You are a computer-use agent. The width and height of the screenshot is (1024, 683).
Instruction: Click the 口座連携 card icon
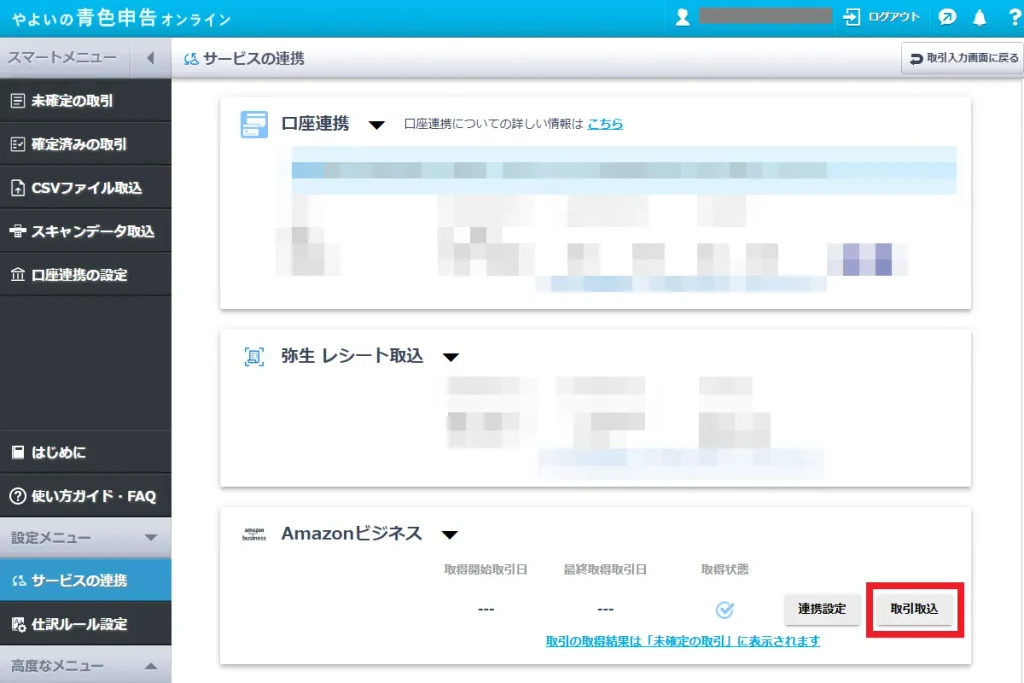[x=254, y=124]
